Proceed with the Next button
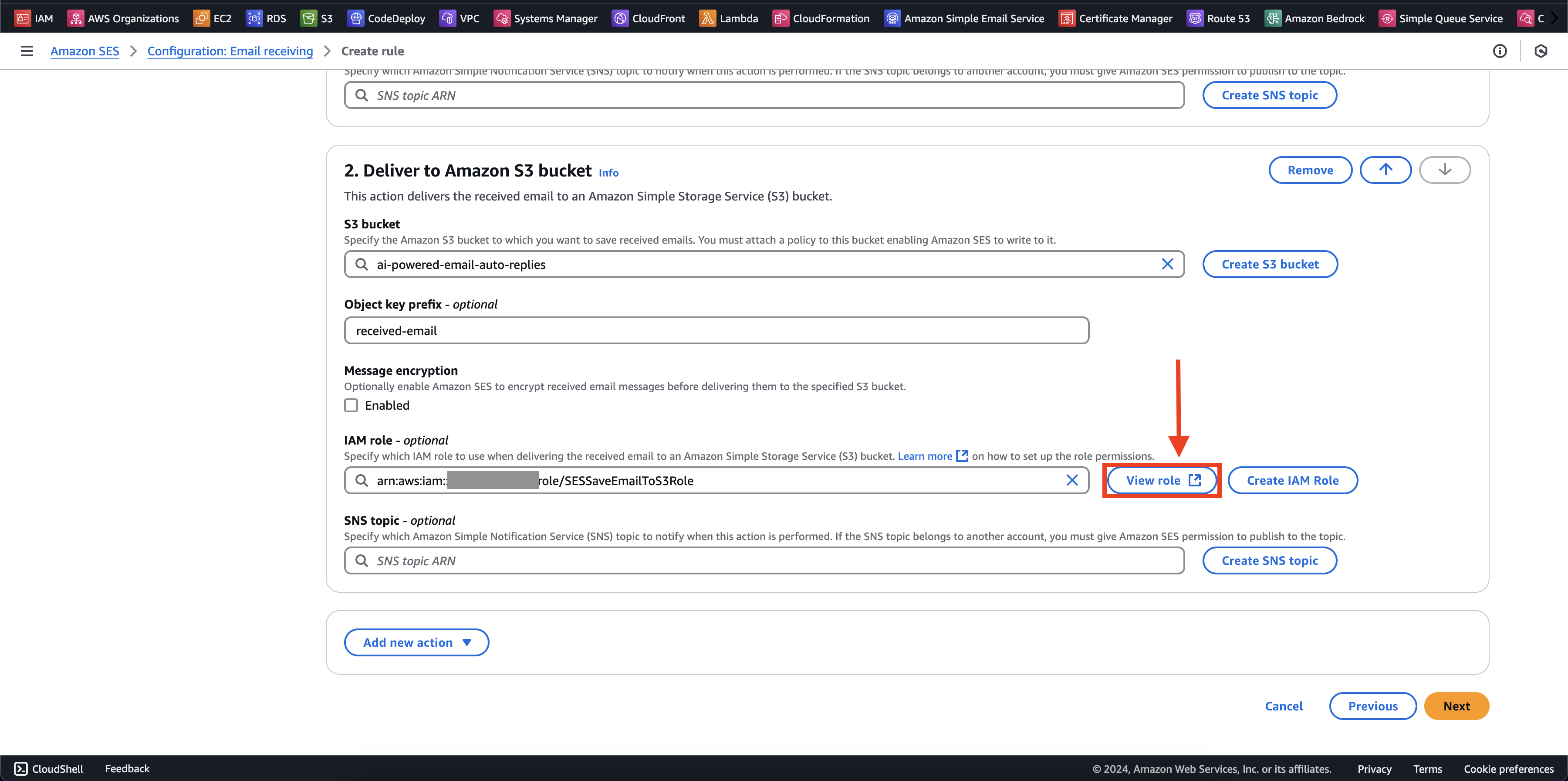 coord(1456,706)
